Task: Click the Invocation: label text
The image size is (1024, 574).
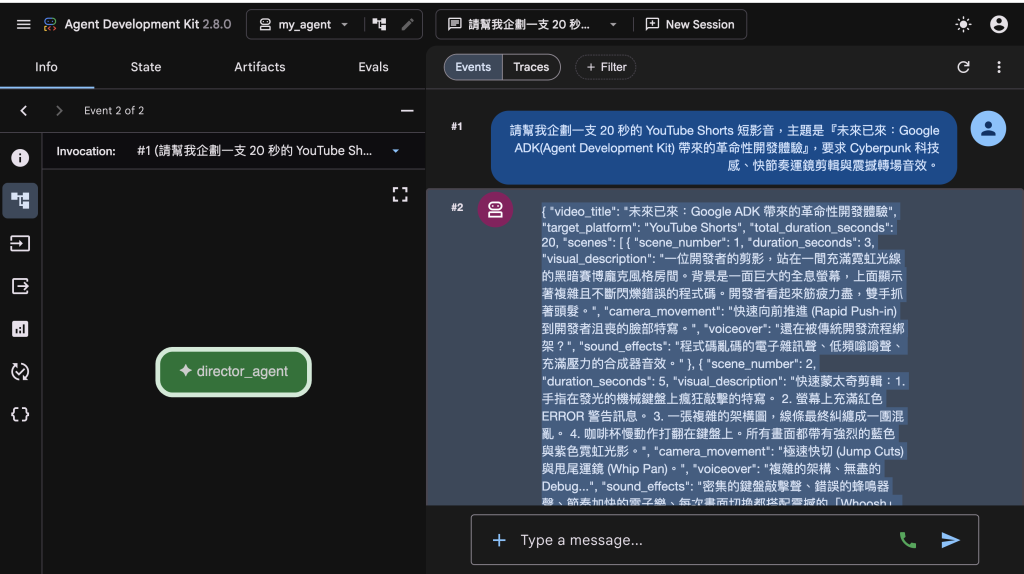Action: tap(86, 151)
